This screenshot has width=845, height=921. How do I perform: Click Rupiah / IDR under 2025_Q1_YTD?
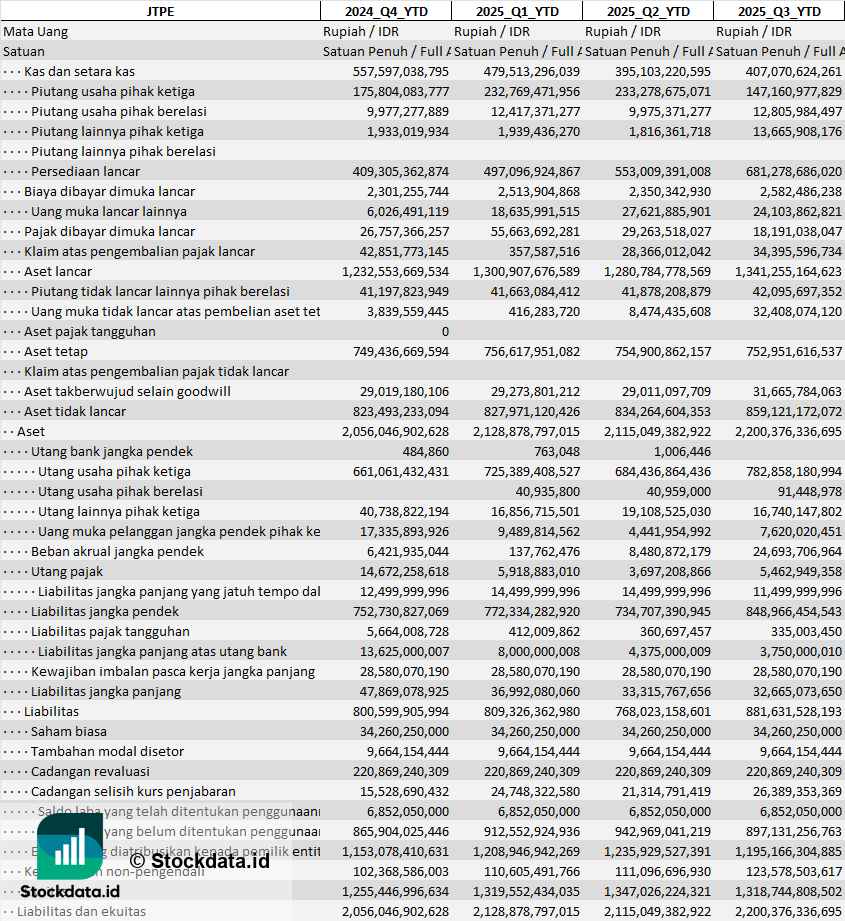[x=491, y=32]
